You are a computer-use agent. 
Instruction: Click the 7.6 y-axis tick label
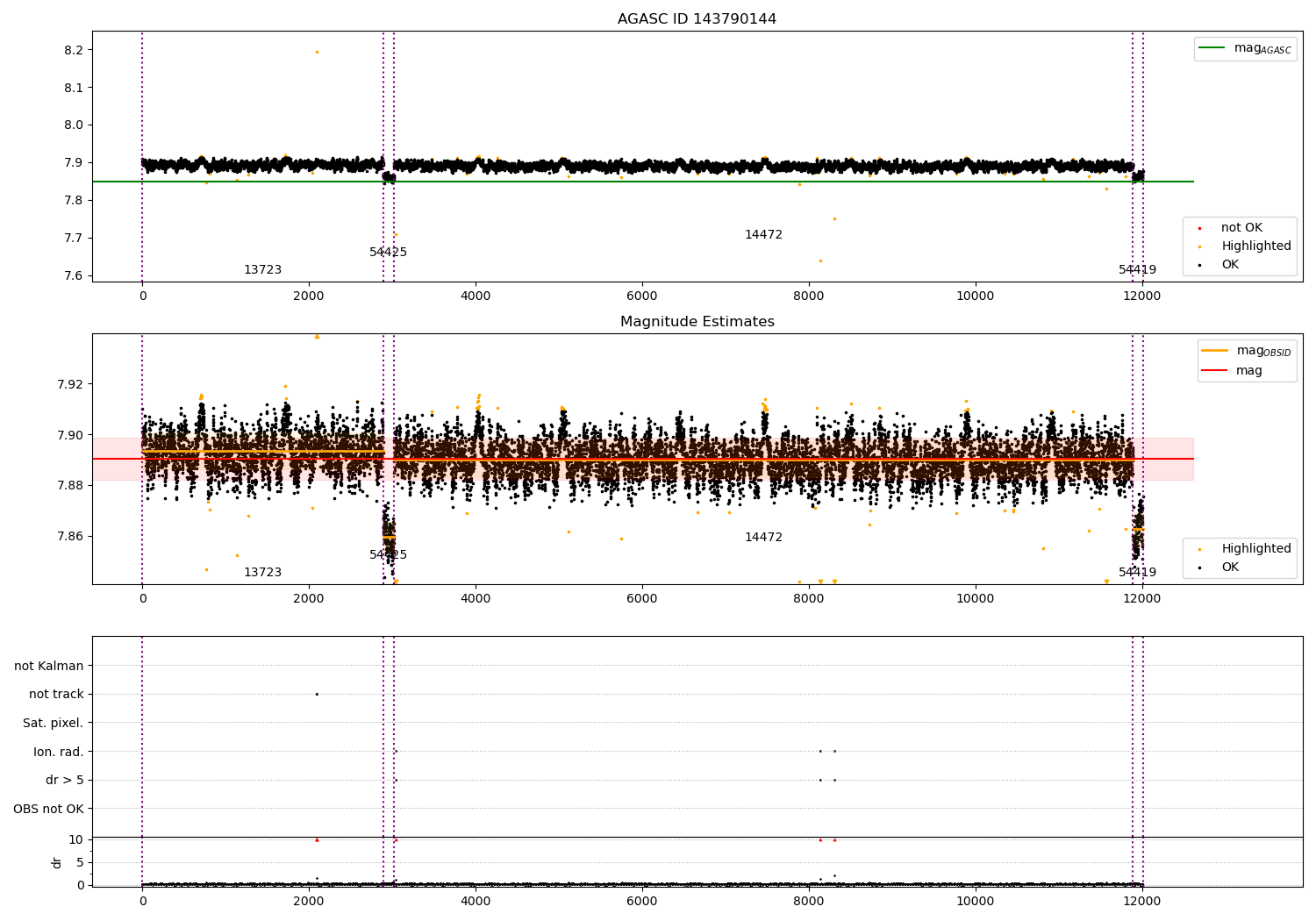75,276
